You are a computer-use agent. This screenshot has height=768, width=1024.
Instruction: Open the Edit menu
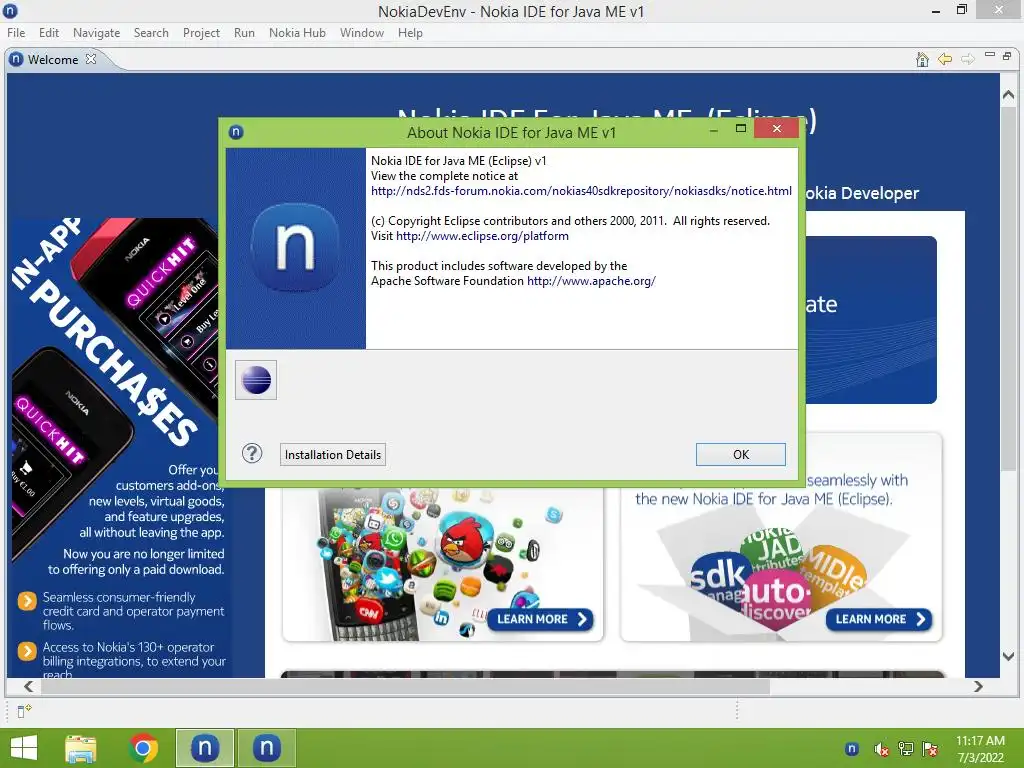[x=49, y=33]
